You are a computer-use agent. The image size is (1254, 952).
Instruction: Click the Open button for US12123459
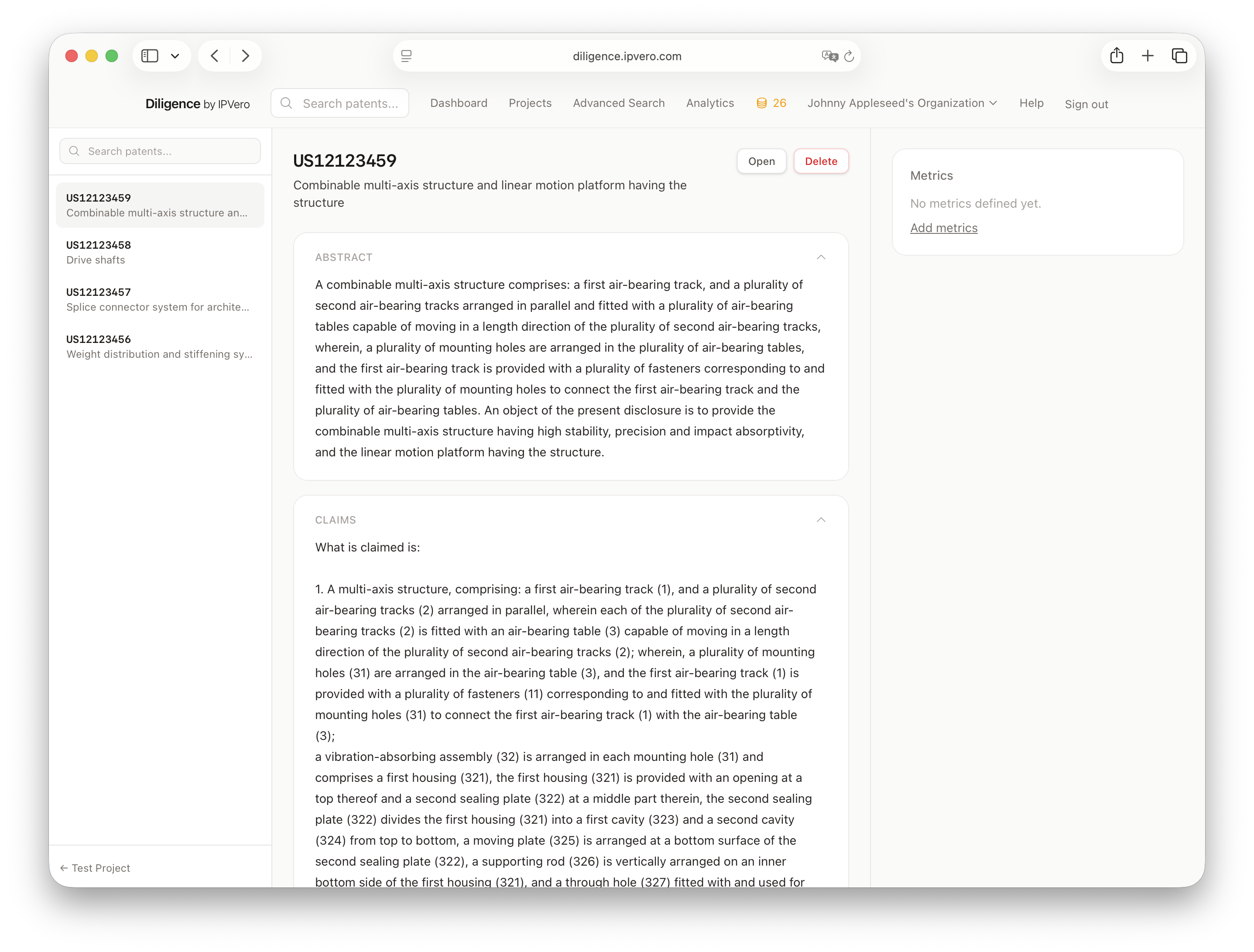click(x=761, y=161)
